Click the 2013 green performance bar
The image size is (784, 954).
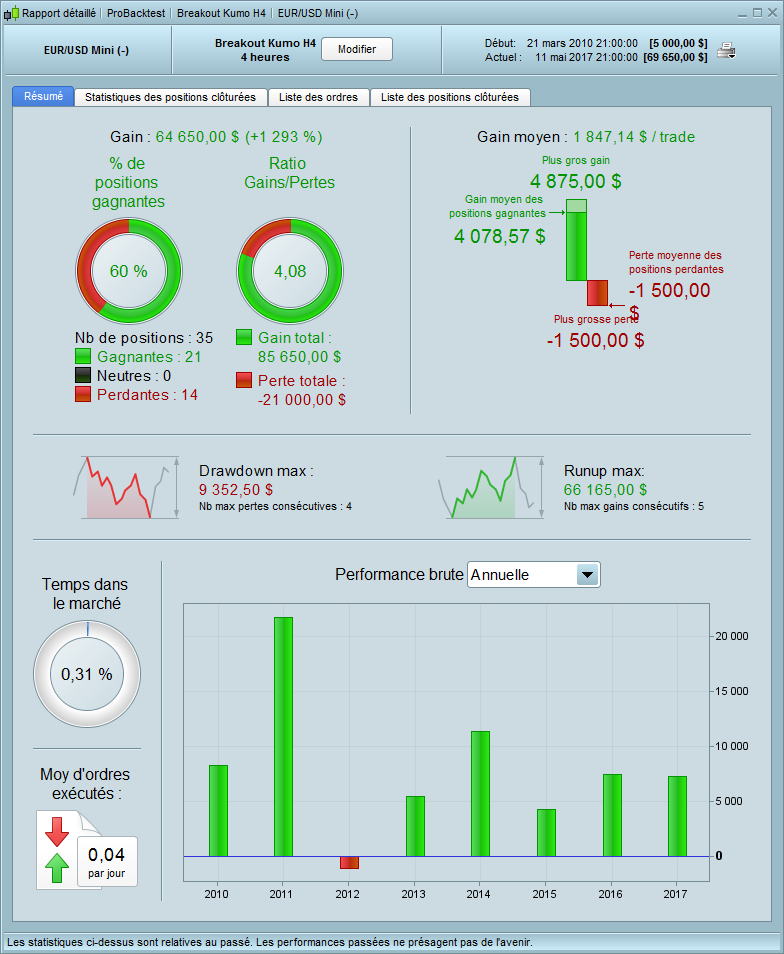415,826
